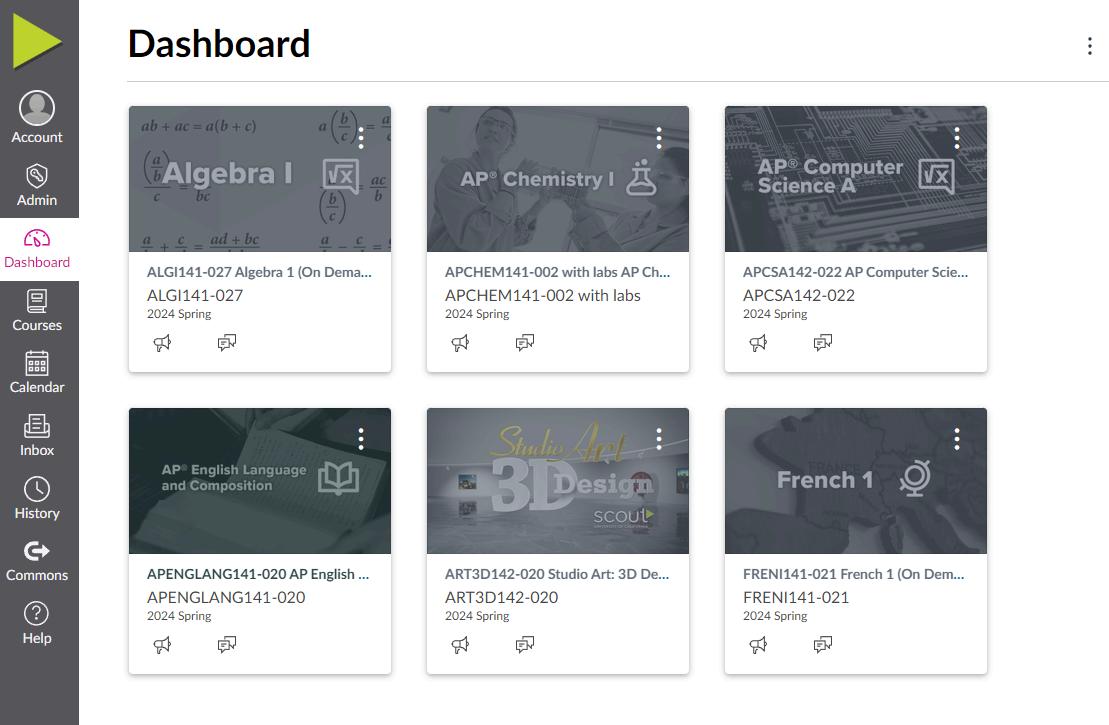Open the Dashboard options menu

[1089, 46]
